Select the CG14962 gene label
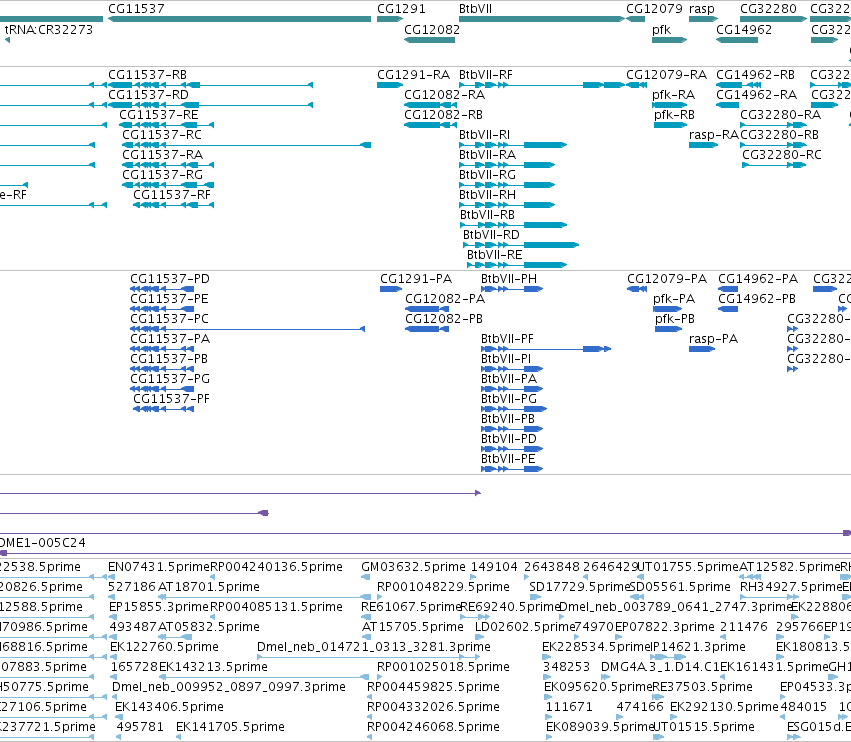 click(x=744, y=29)
